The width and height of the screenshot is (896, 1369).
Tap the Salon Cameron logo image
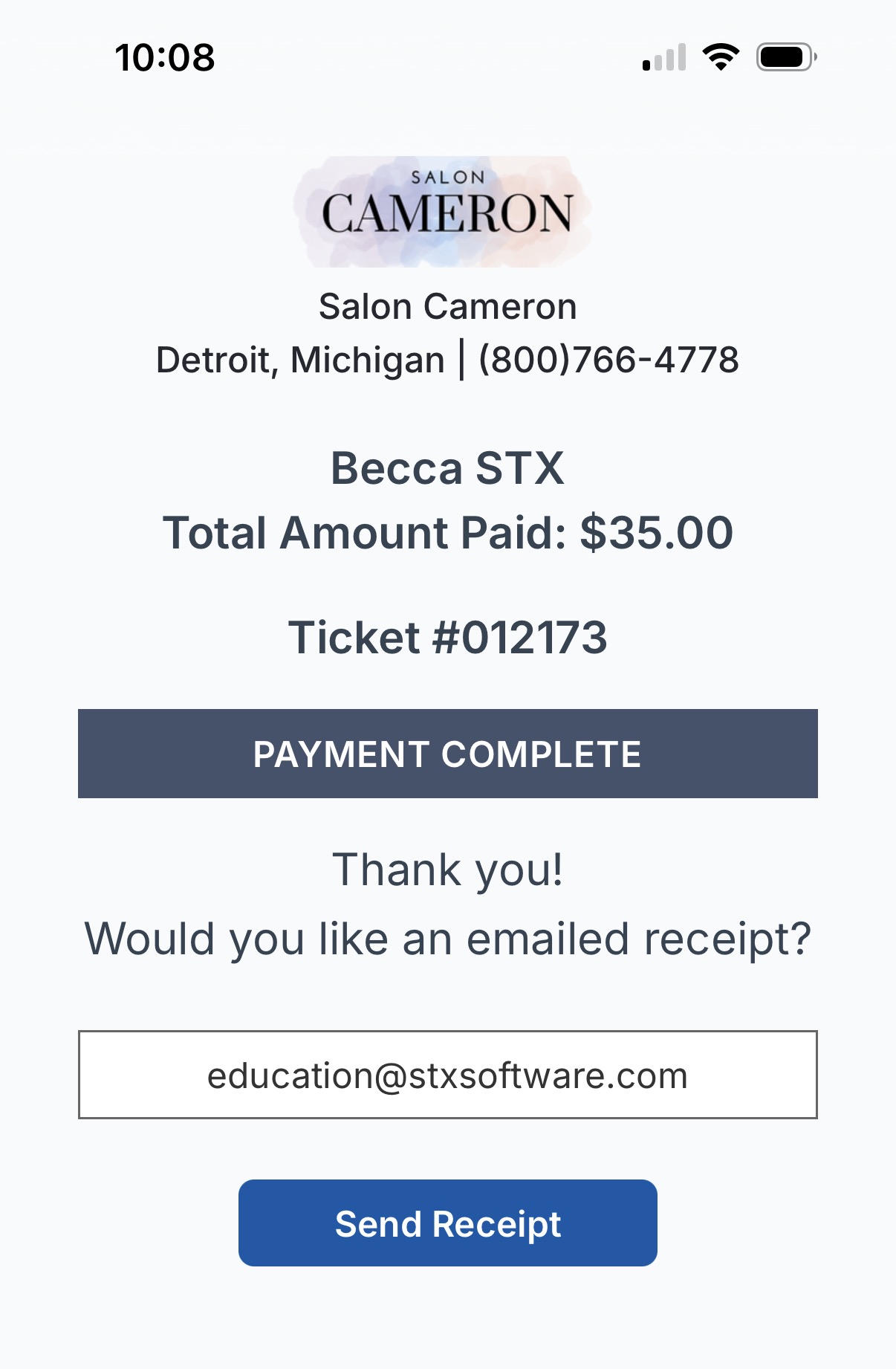[x=444, y=212]
